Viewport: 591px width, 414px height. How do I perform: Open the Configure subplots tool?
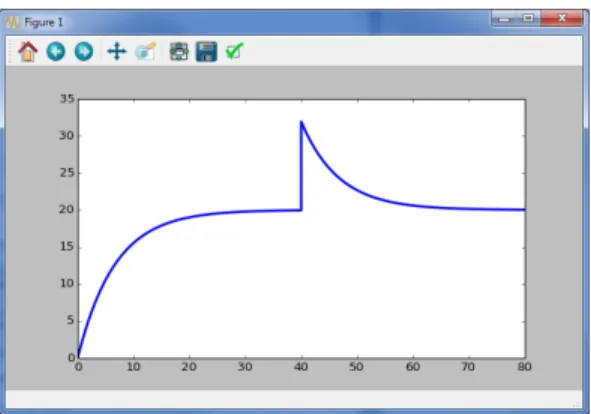179,52
